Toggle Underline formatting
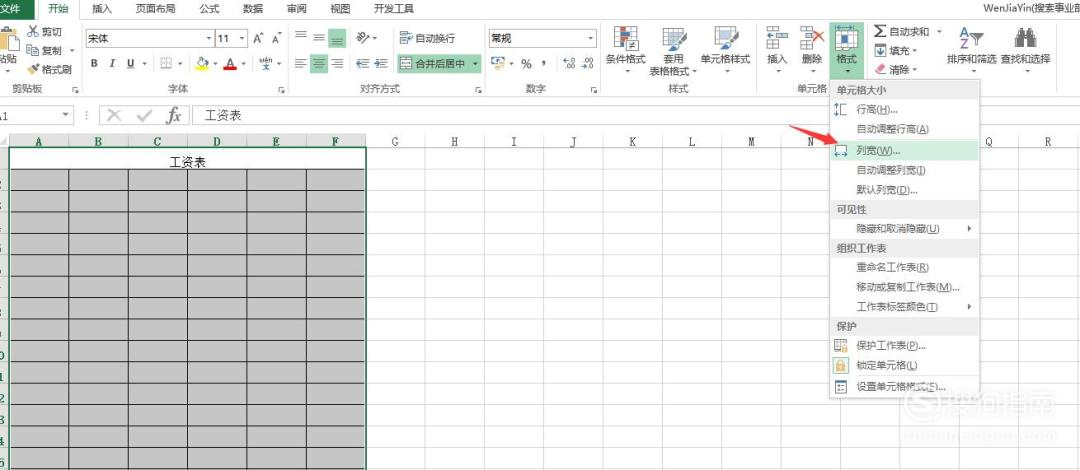 click(x=130, y=63)
